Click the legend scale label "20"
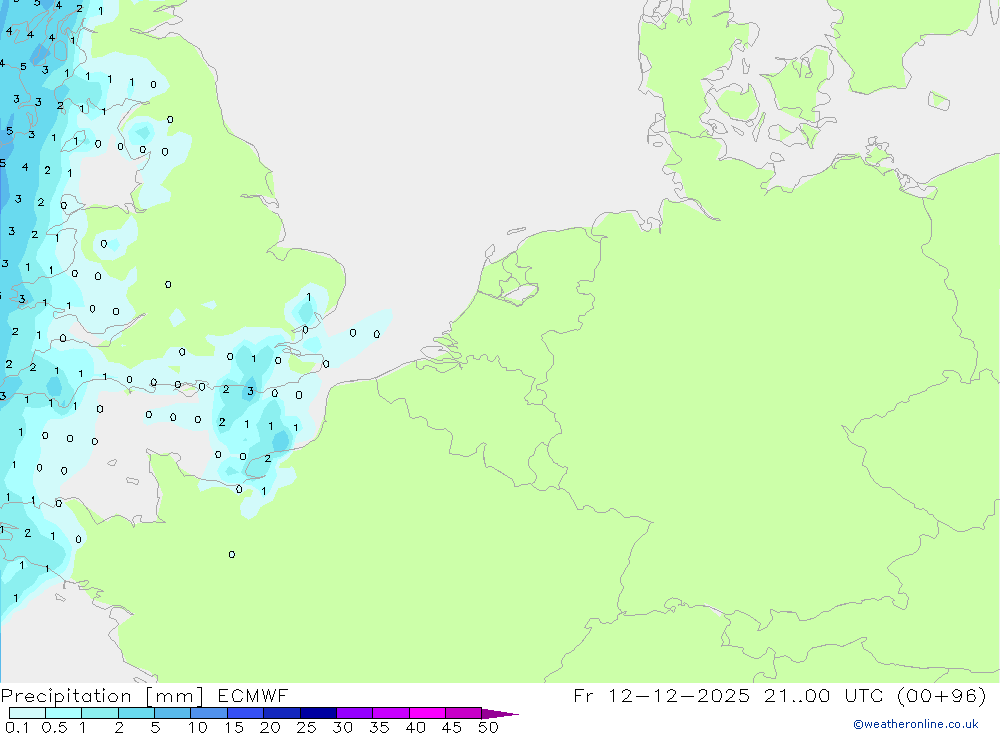 270,727
